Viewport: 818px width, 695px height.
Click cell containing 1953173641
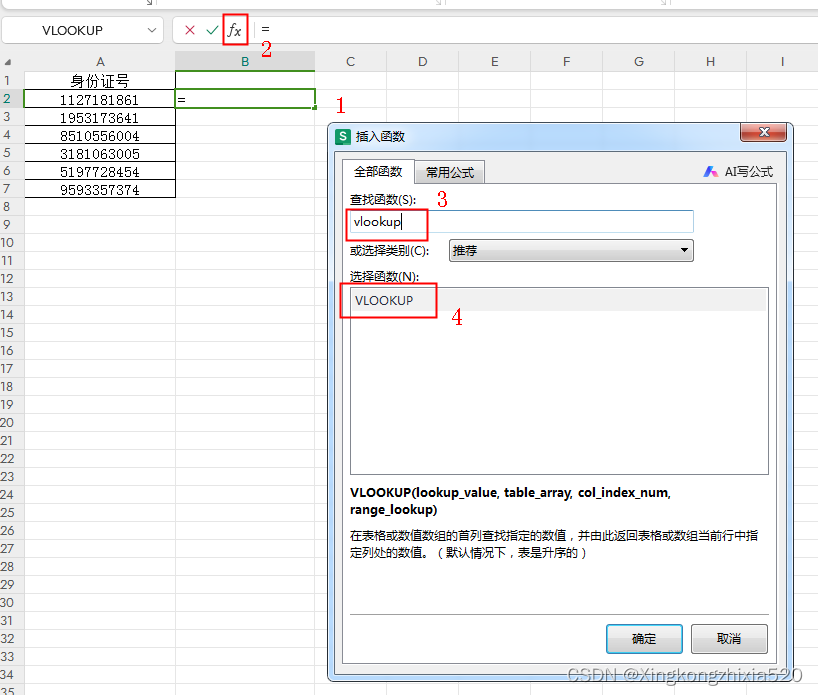point(100,117)
